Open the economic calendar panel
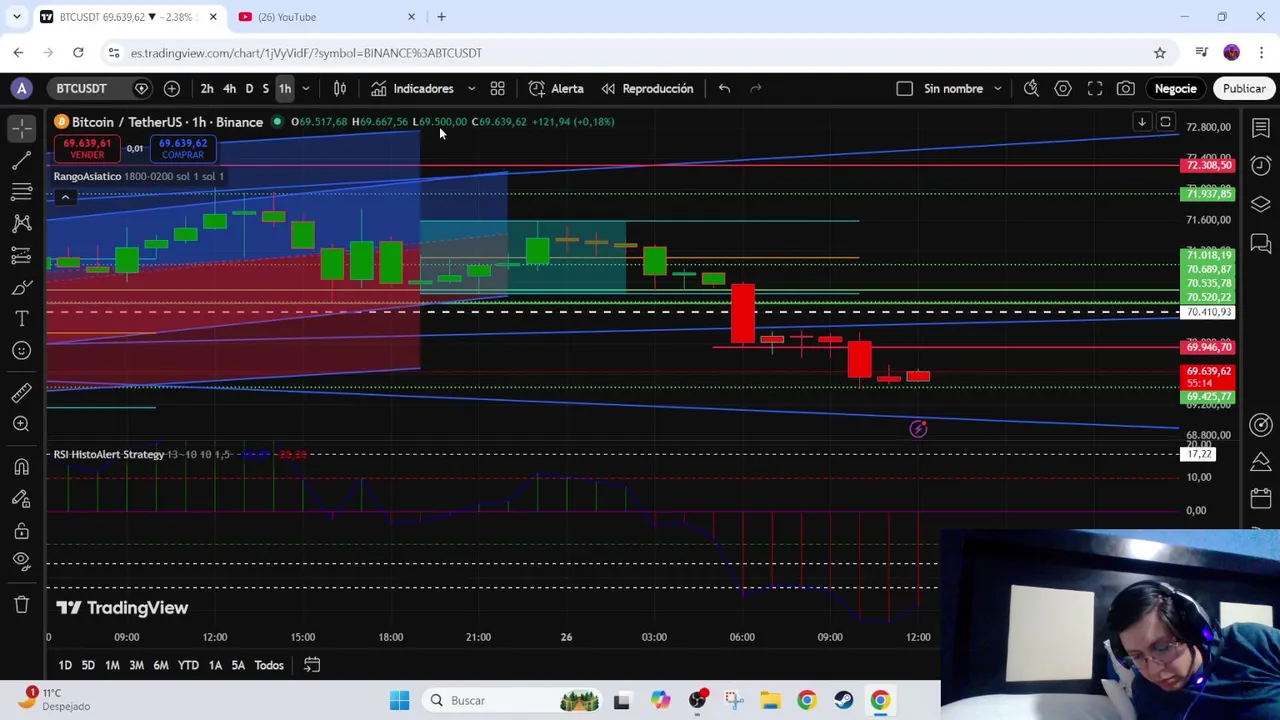Viewport: 1280px width, 720px height. 1261,499
